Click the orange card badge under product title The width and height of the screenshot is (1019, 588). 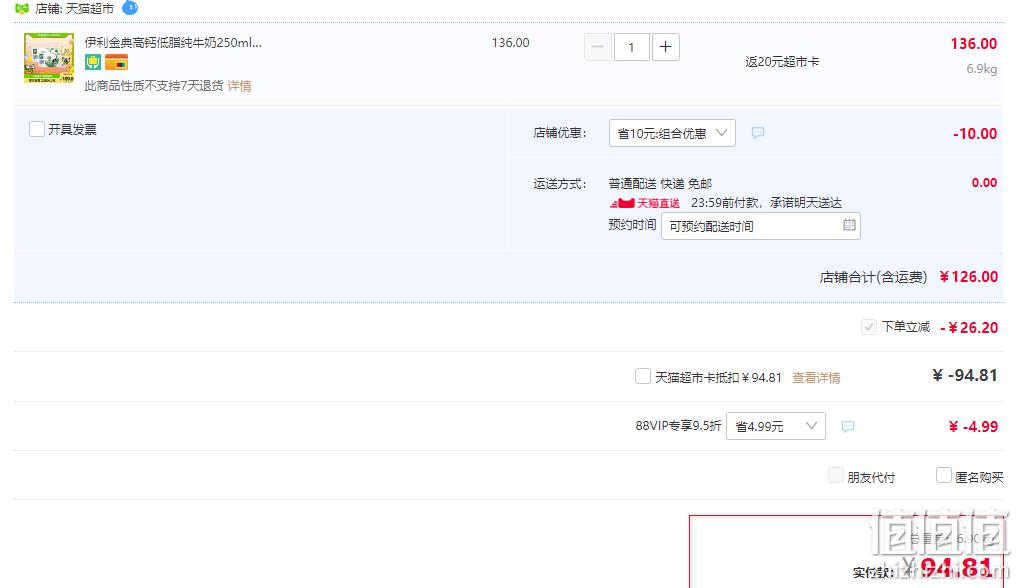click(x=116, y=62)
